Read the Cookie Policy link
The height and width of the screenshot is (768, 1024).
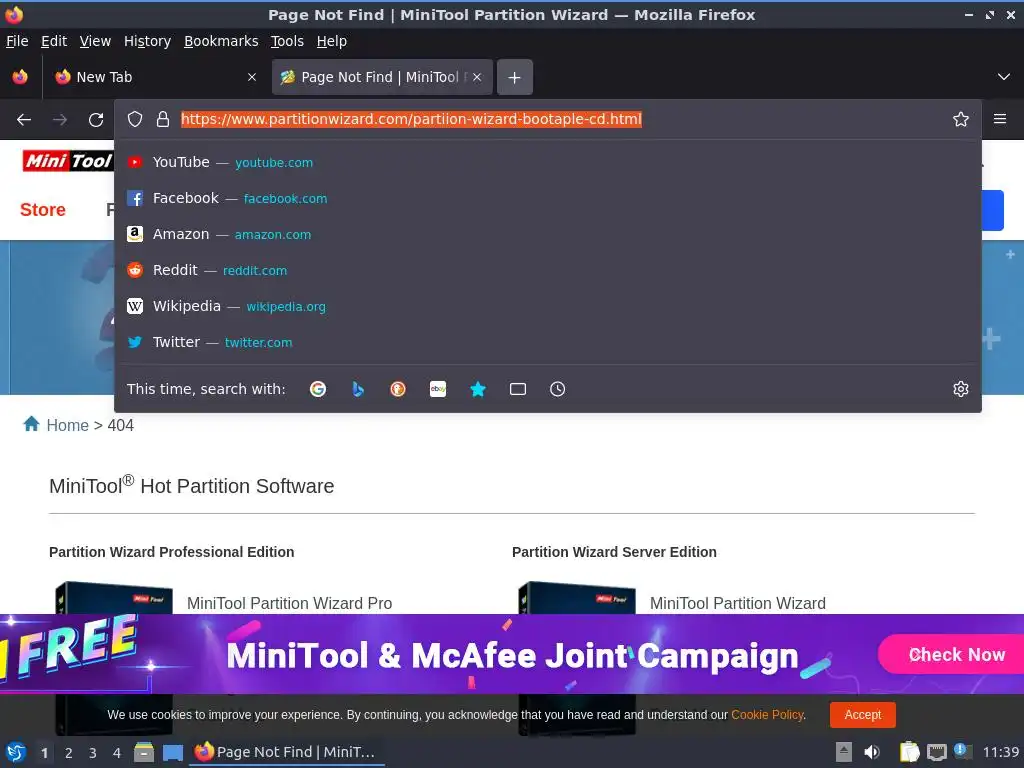[767, 714]
